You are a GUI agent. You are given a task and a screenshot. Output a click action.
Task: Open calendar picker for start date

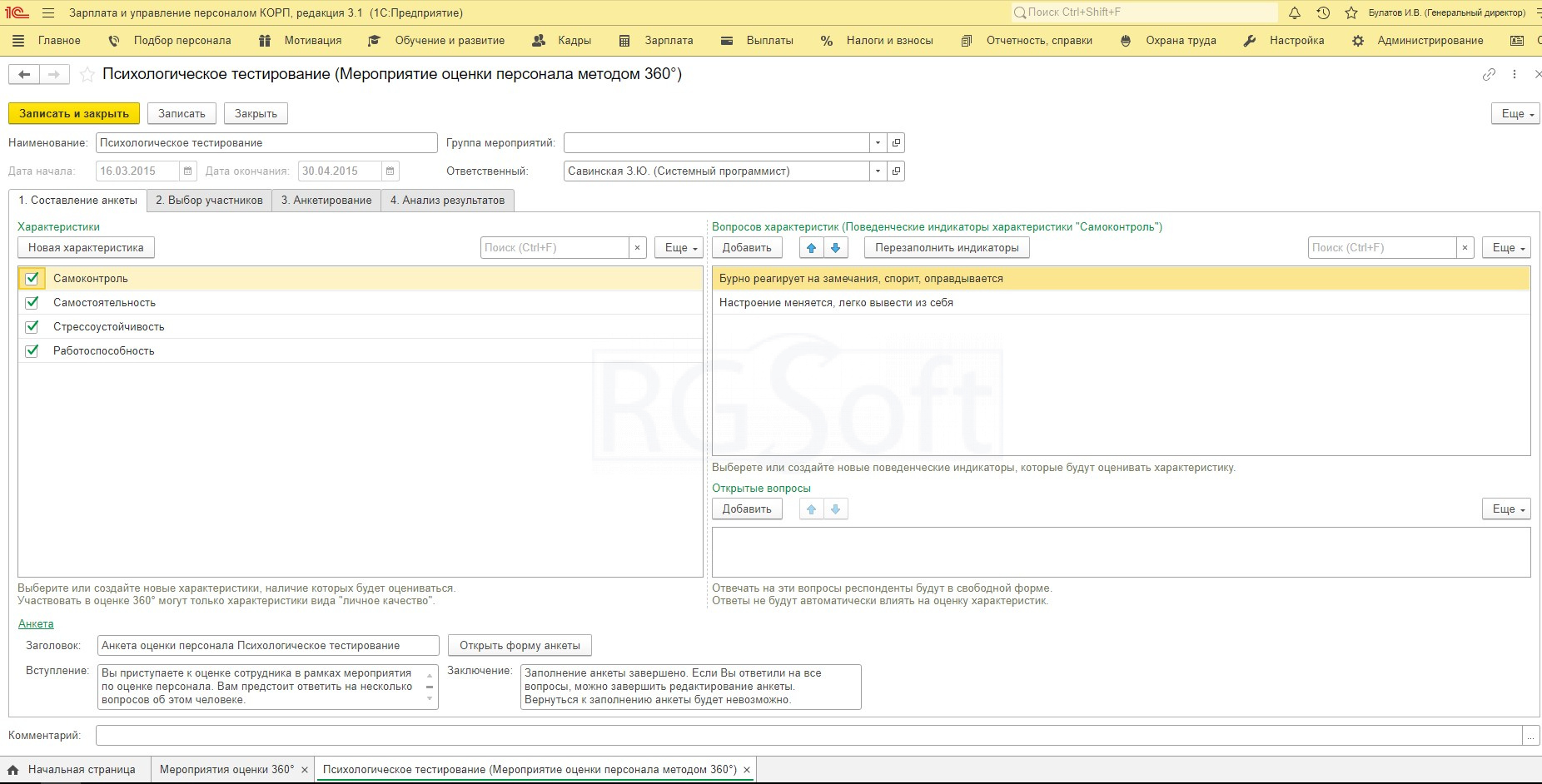(188, 171)
